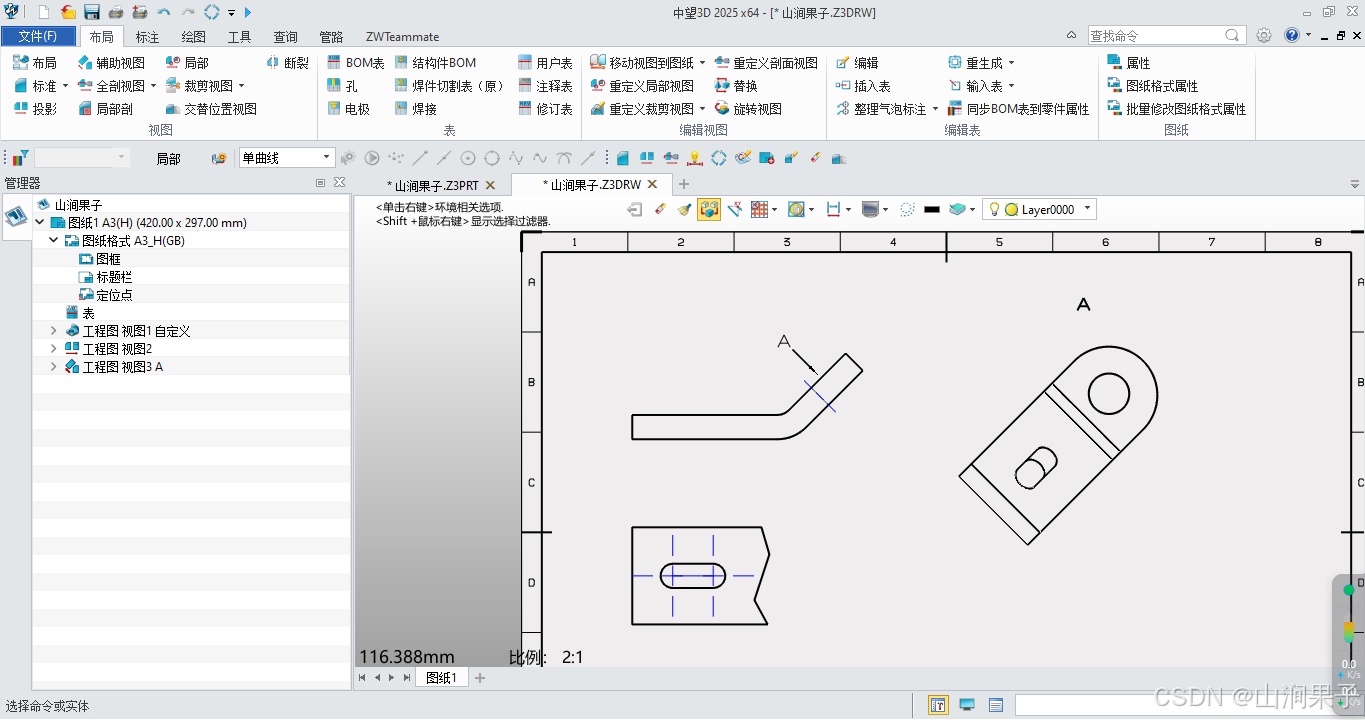
Task: Click the 孔 hole table tool
Action: pos(342,86)
